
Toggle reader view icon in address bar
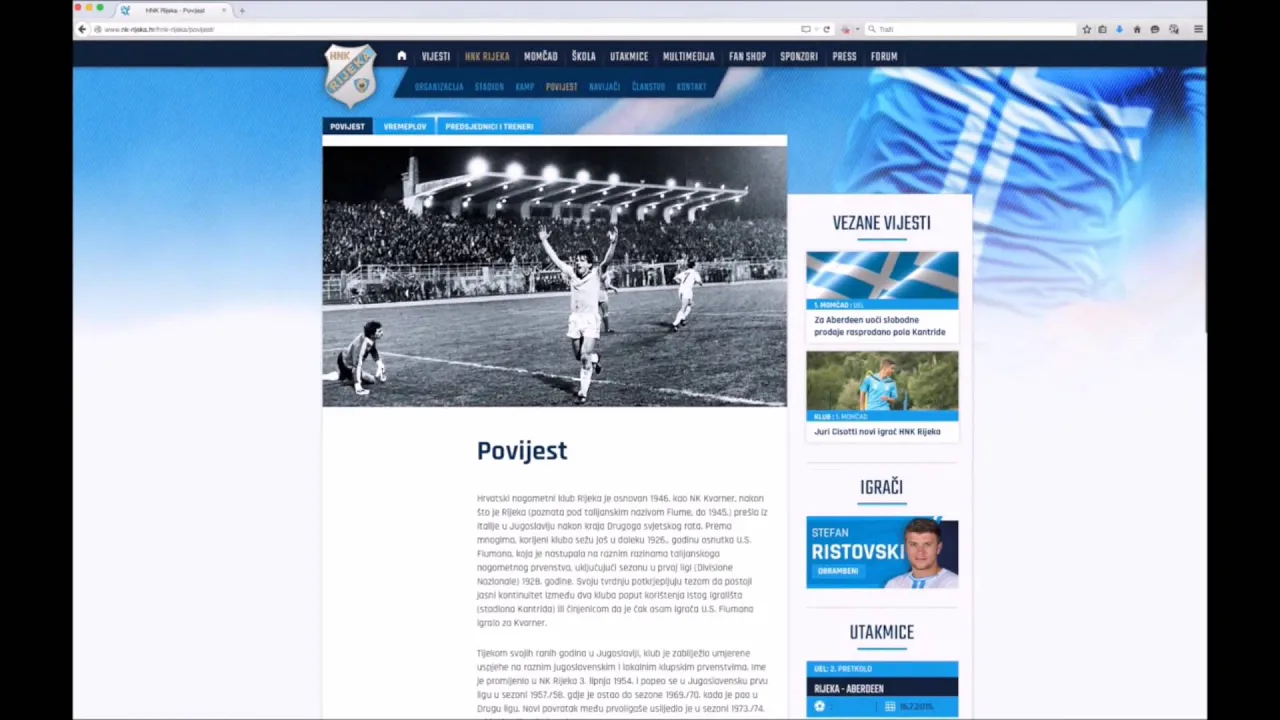pyautogui.click(x=805, y=29)
